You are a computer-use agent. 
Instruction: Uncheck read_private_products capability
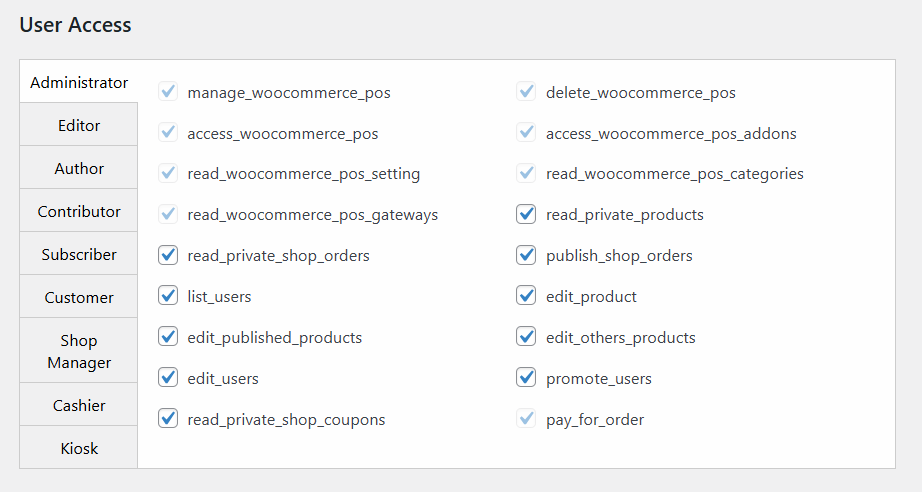tap(526, 215)
